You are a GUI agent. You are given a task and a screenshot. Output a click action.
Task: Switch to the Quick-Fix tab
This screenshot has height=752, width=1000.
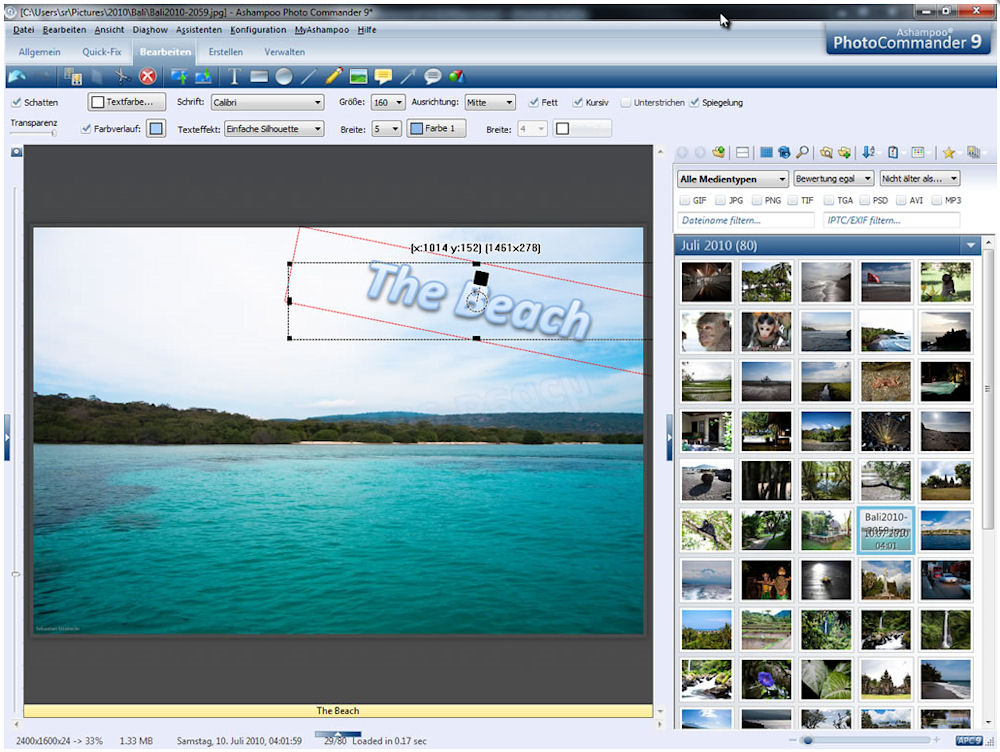[x=101, y=52]
